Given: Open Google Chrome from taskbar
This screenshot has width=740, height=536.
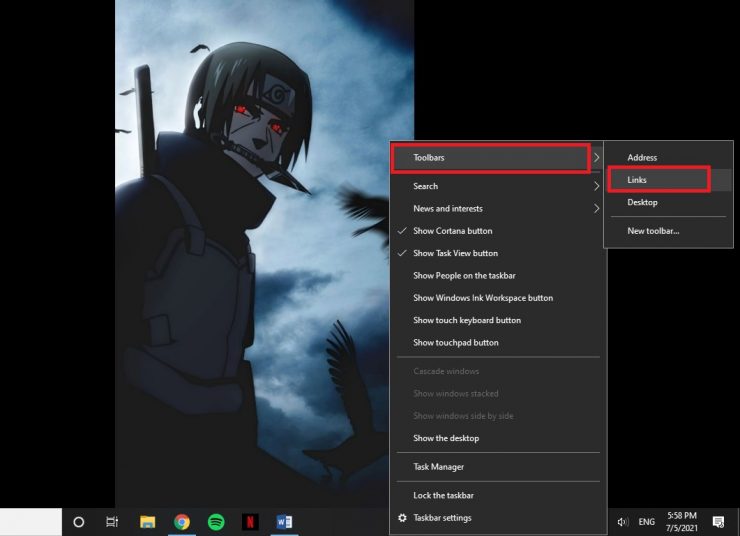Looking at the screenshot, I should [182, 522].
